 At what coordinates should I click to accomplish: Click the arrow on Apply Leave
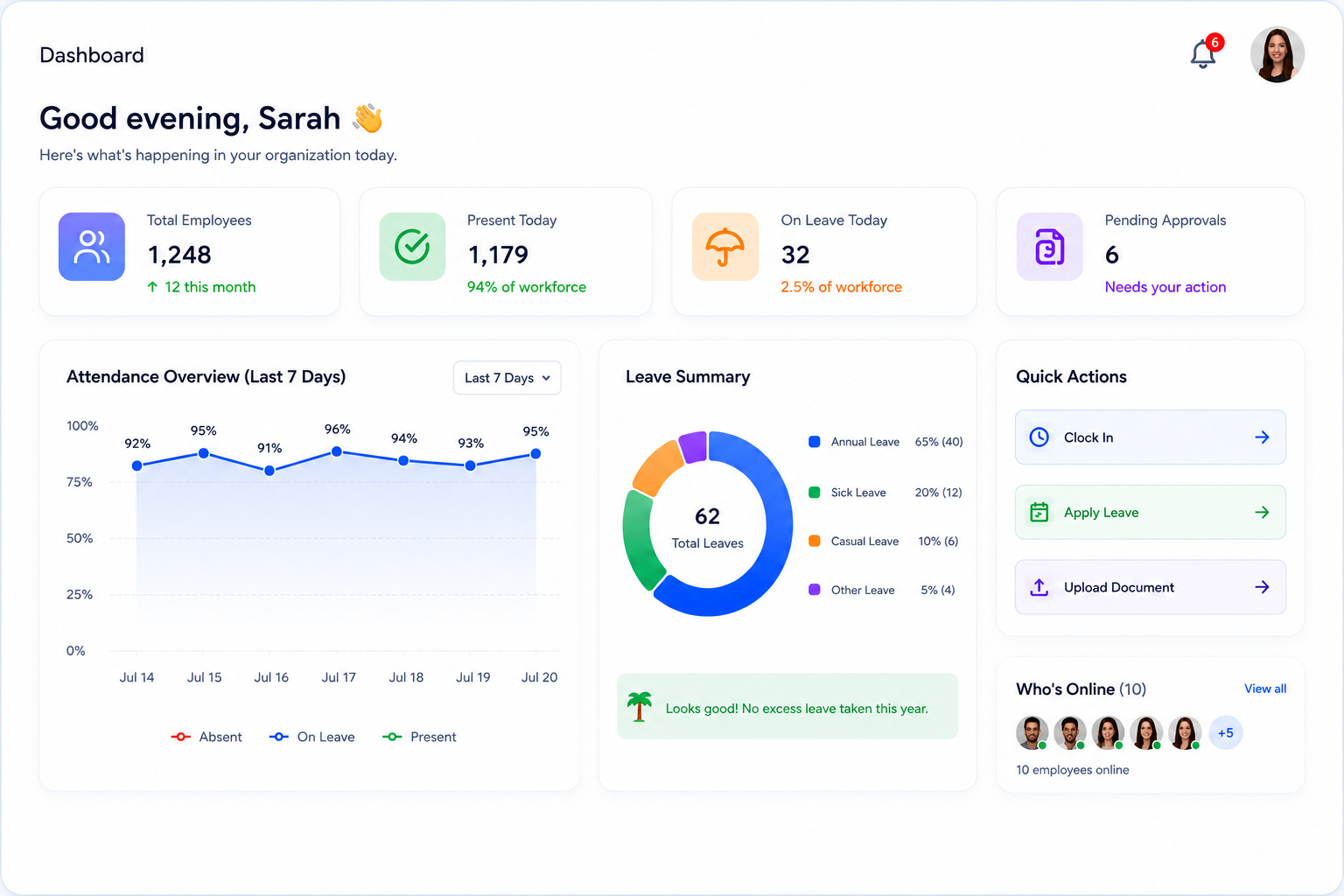tap(1262, 513)
